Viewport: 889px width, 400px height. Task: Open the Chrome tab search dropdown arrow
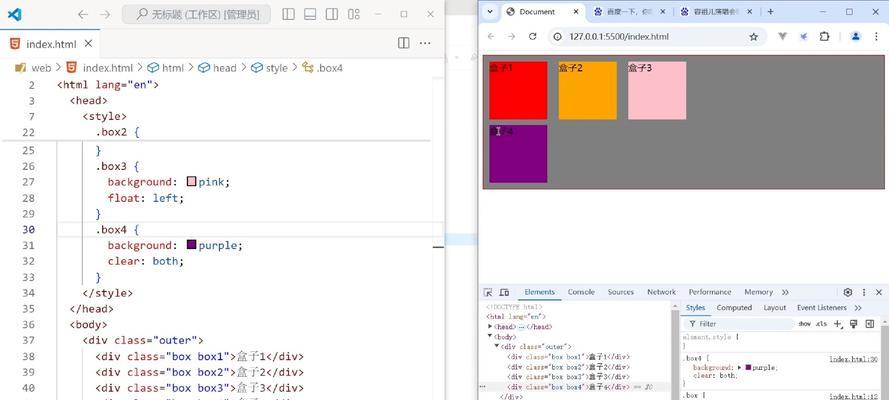tap(490, 11)
